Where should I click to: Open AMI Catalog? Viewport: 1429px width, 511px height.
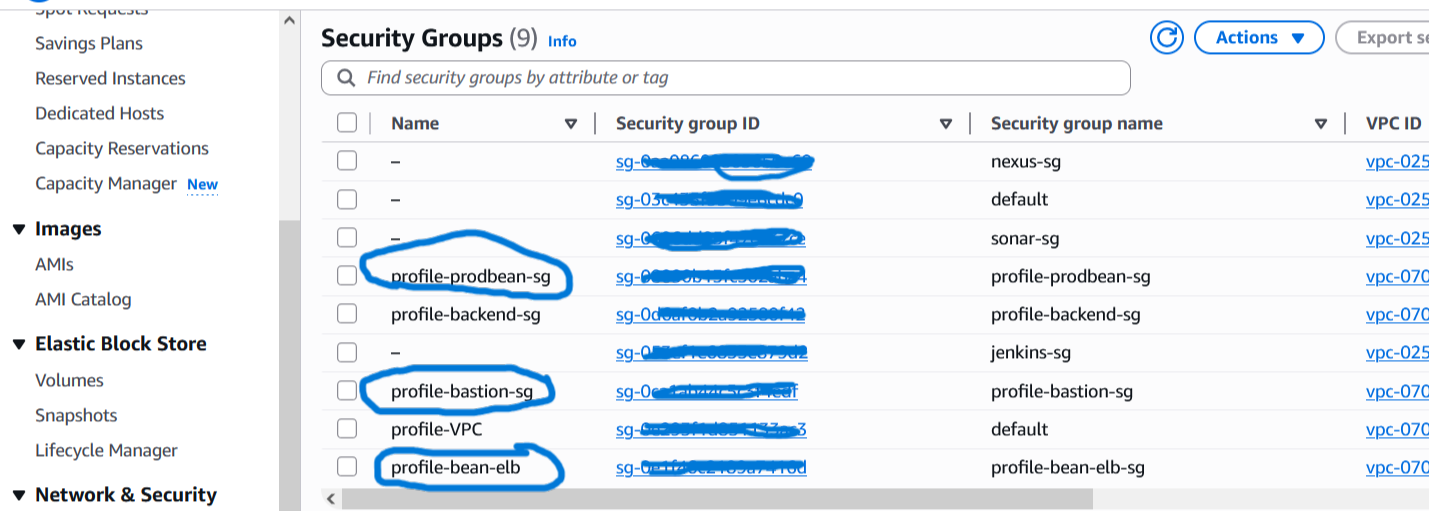click(x=83, y=299)
